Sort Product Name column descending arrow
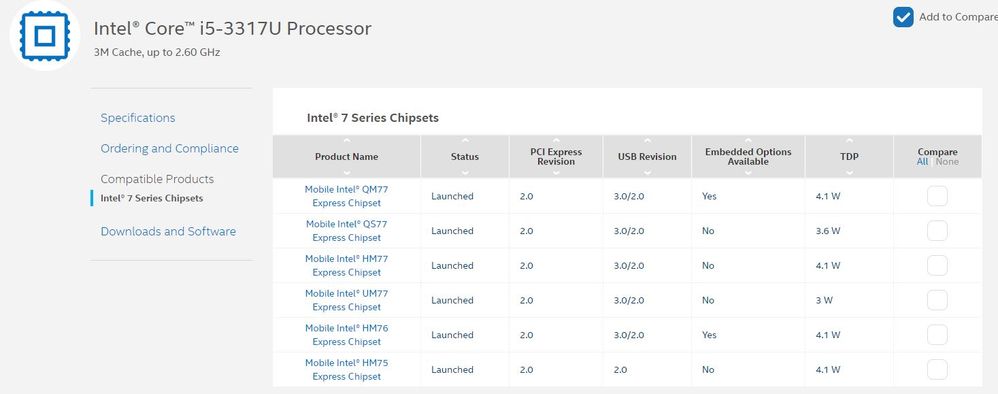Viewport: 998px width, 394px height. coord(346,172)
